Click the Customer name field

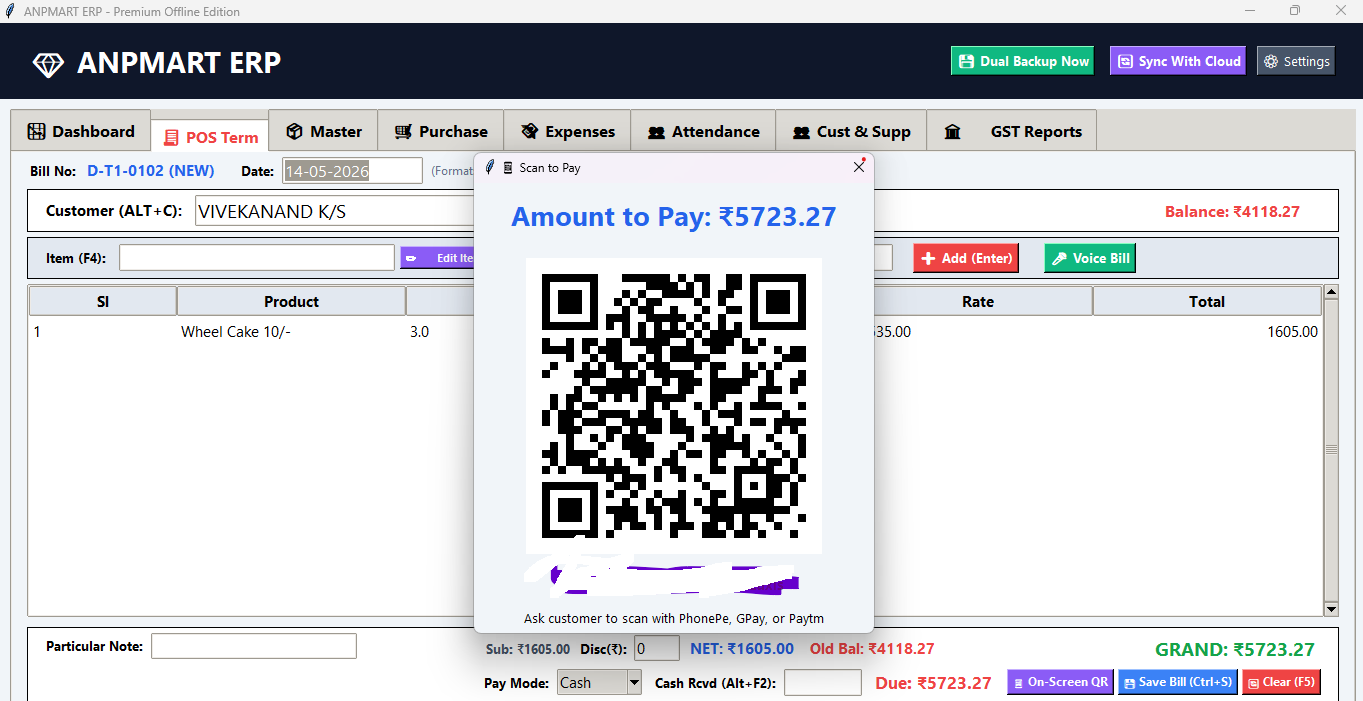point(335,211)
